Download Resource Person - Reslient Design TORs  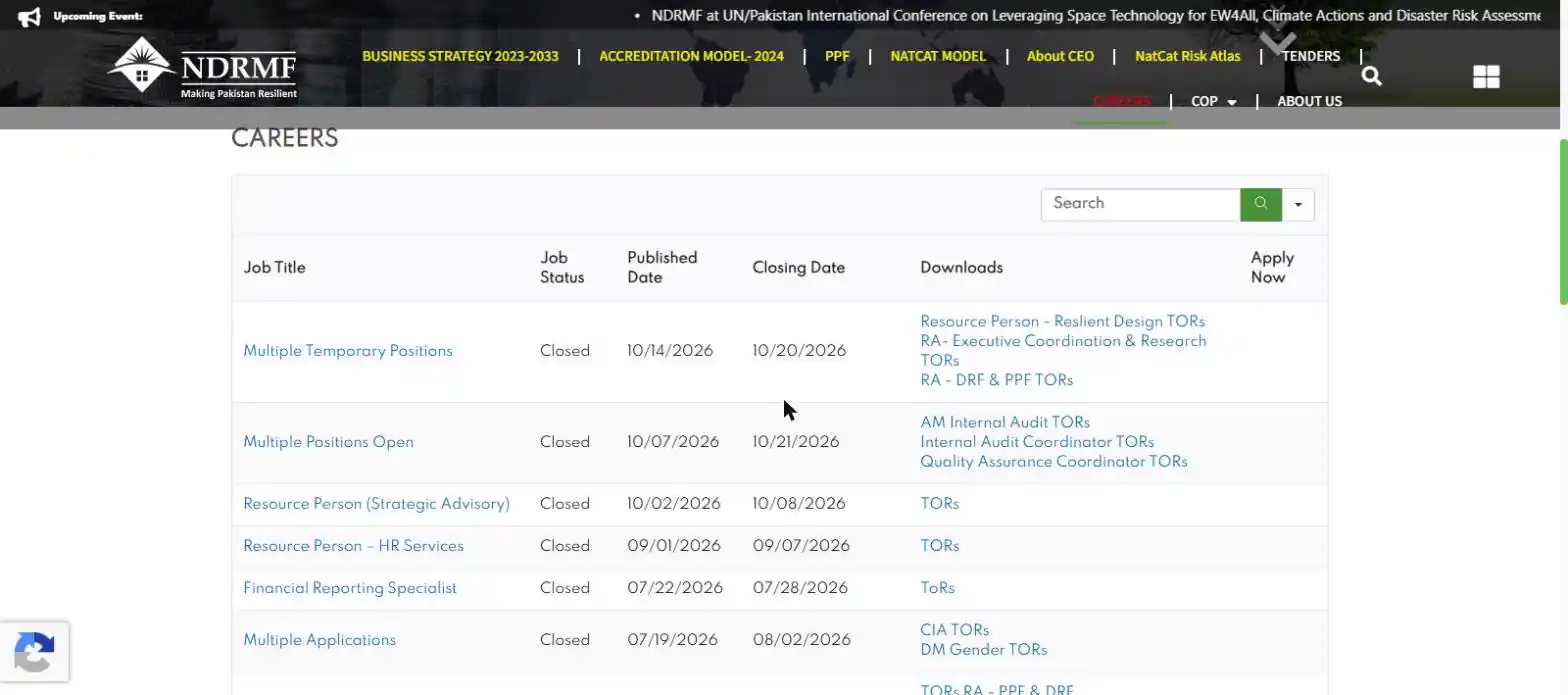(1062, 322)
